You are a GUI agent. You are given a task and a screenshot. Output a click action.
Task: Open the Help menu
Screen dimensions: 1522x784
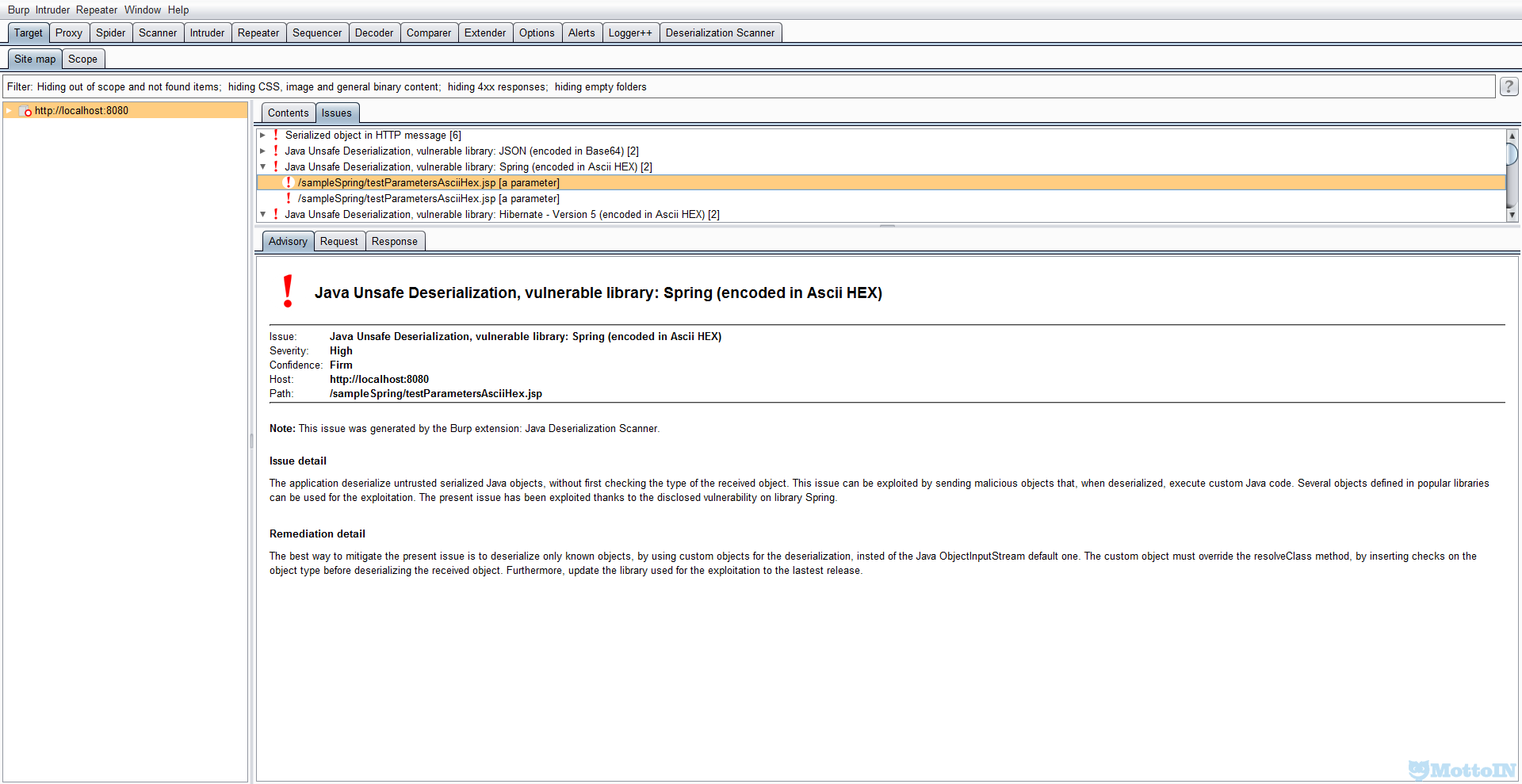178,10
